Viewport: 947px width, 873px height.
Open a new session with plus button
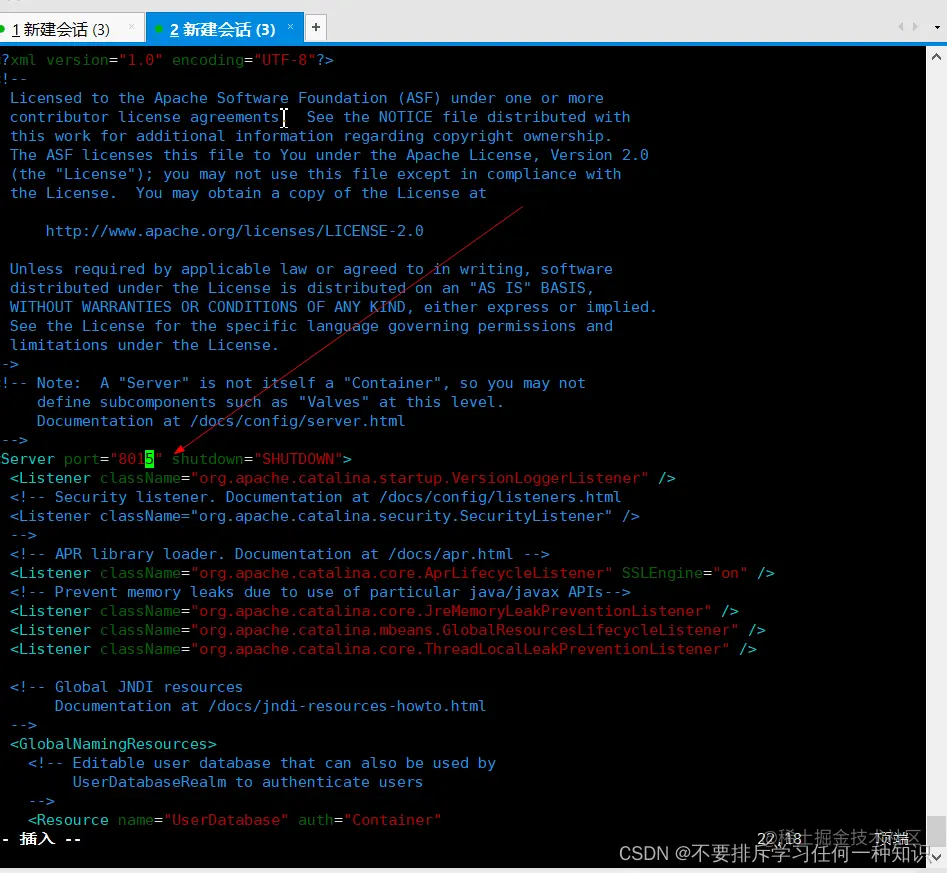315,27
